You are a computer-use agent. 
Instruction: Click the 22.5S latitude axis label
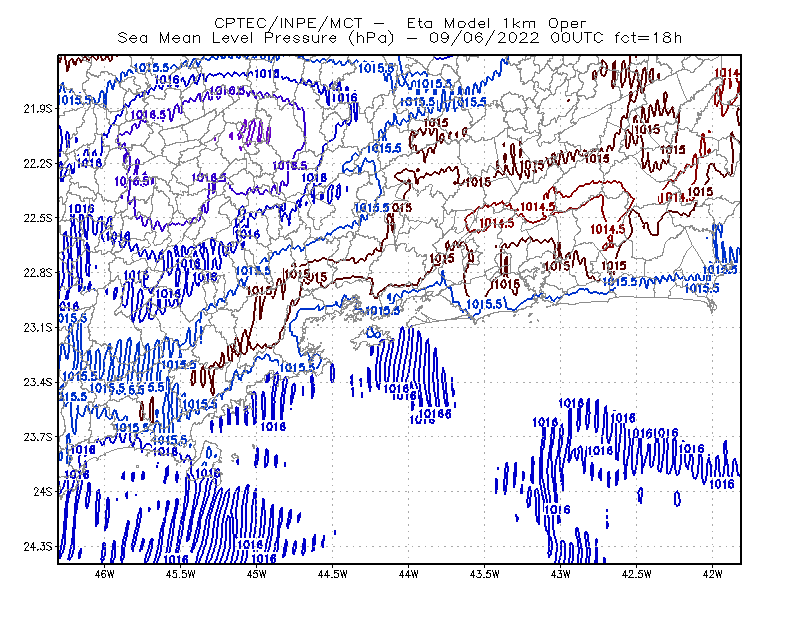pyautogui.click(x=37, y=218)
